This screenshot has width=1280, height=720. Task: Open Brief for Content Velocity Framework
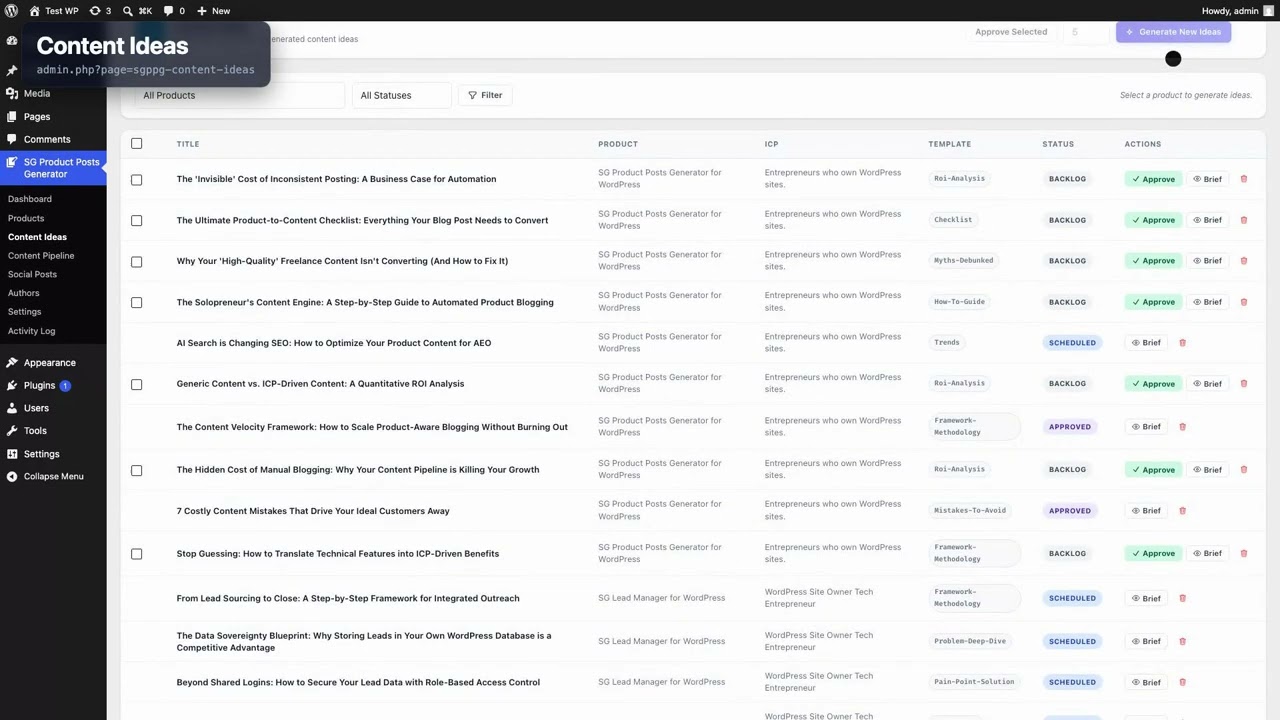pos(1146,427)
